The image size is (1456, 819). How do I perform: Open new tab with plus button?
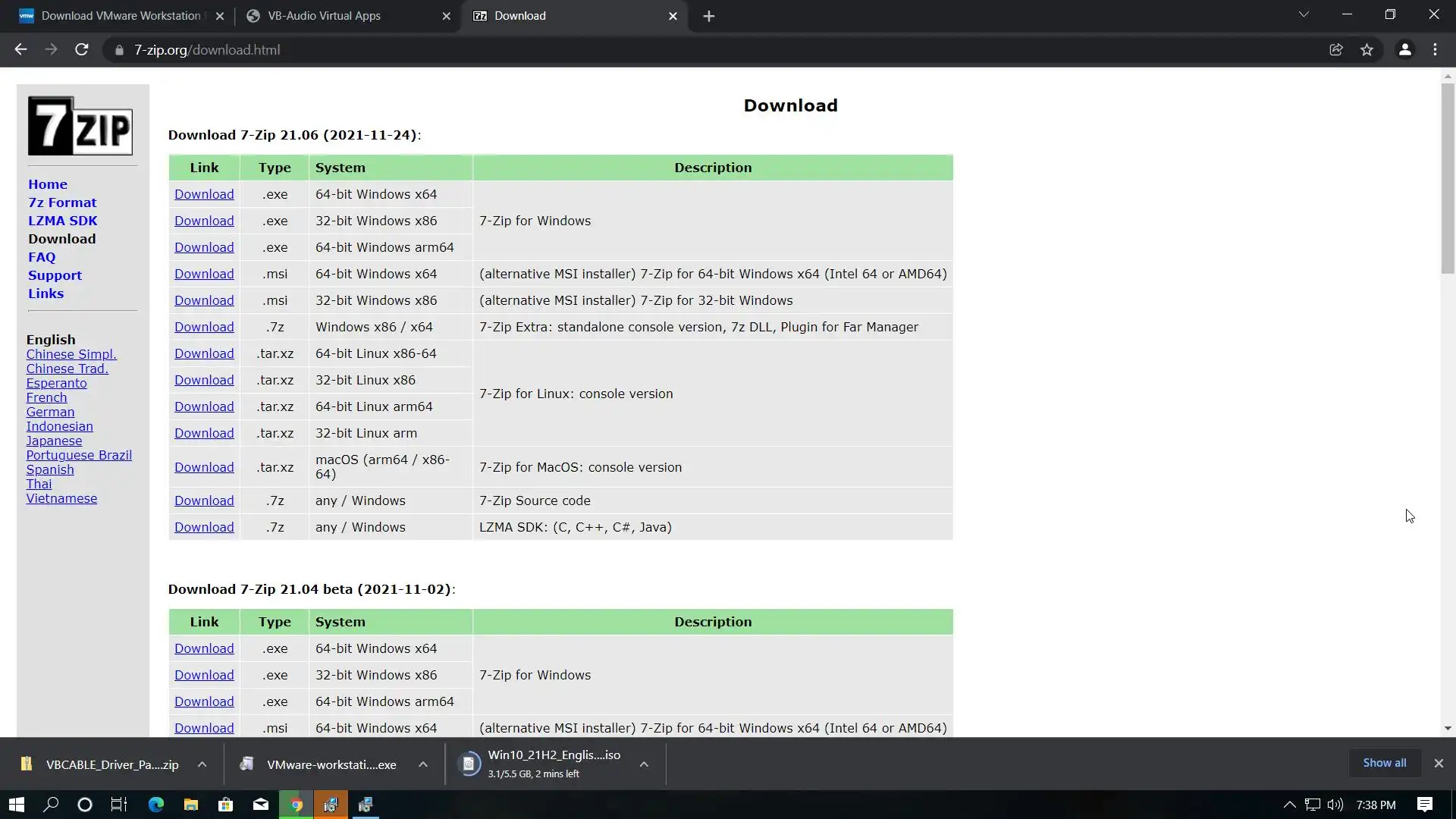click(x=708, y=16)
